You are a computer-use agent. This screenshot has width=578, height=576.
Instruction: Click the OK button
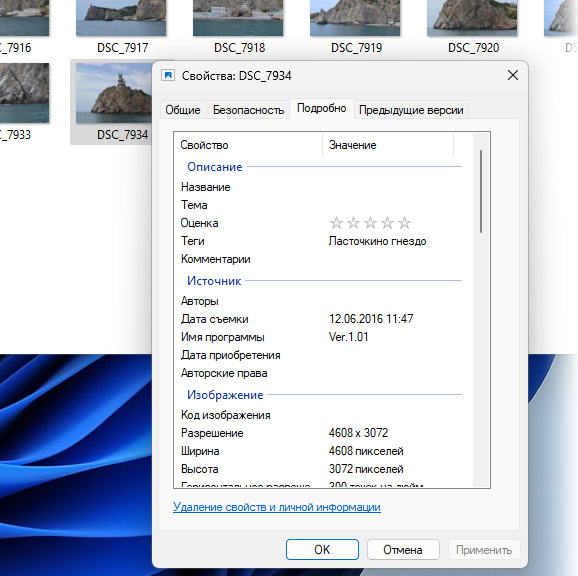[x=322, y=549]
